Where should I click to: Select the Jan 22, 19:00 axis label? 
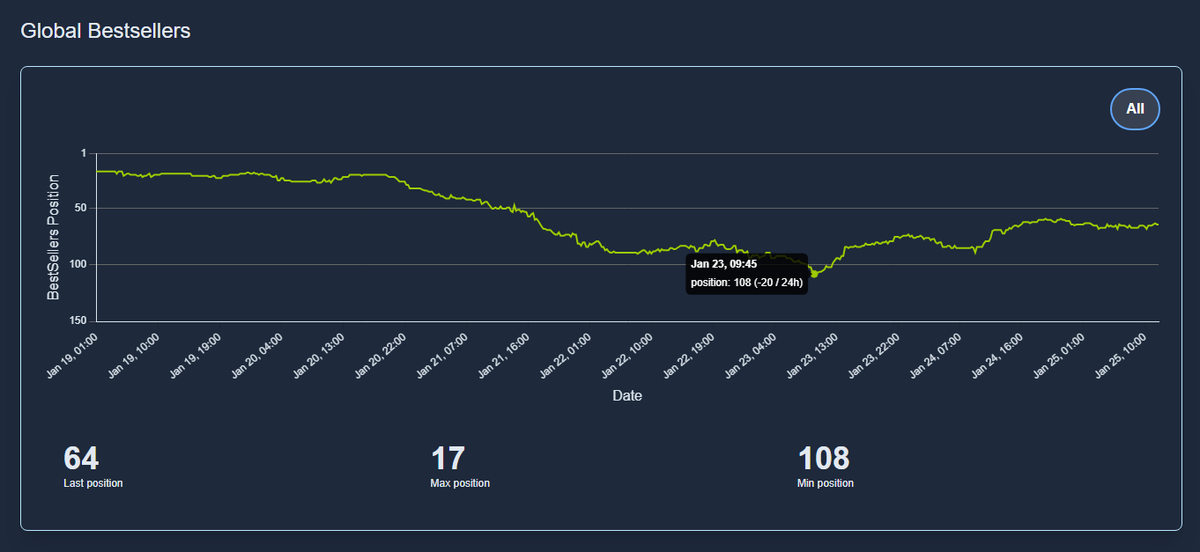point(690,354)
